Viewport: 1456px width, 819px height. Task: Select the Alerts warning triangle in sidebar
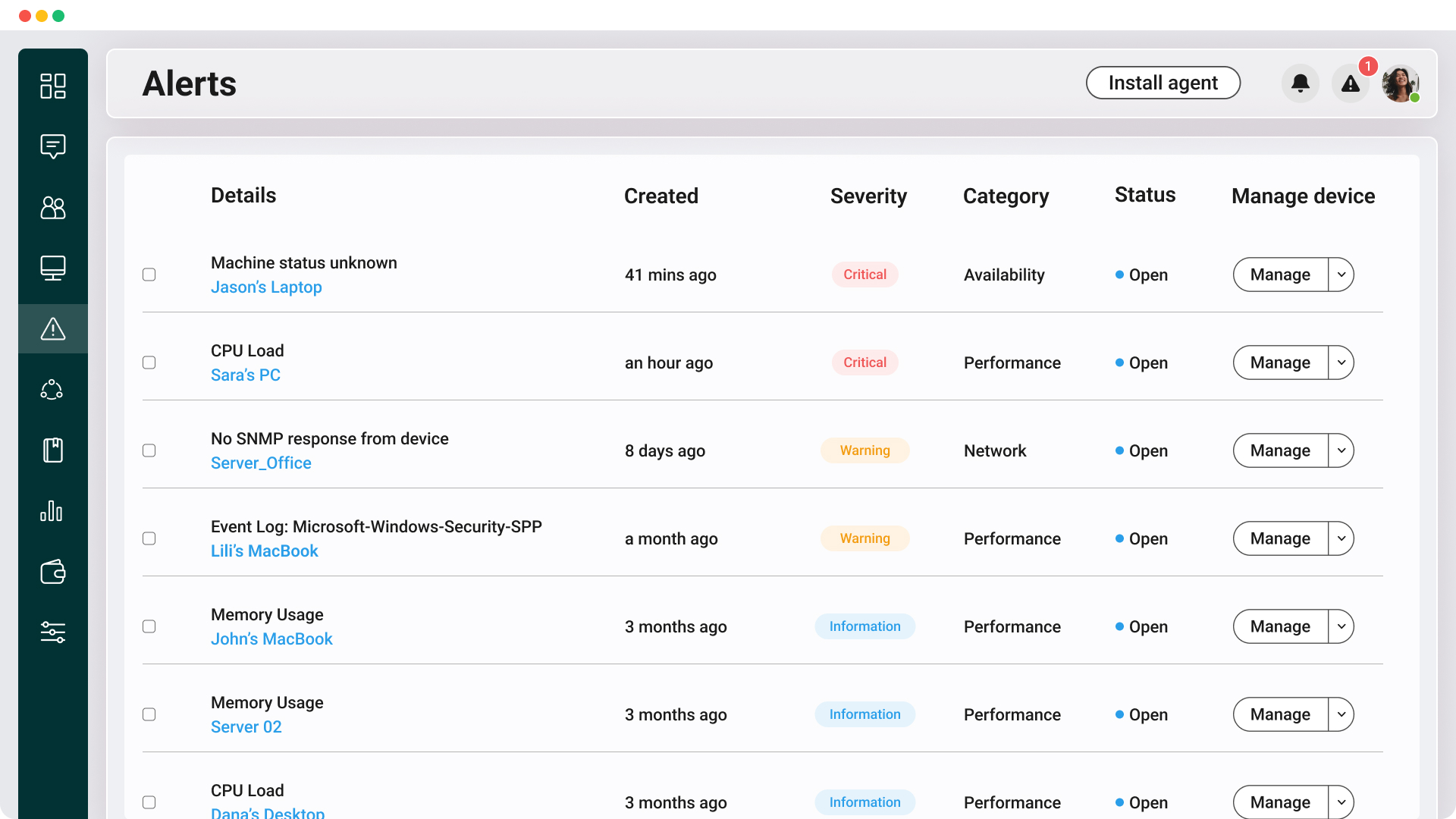53,328
